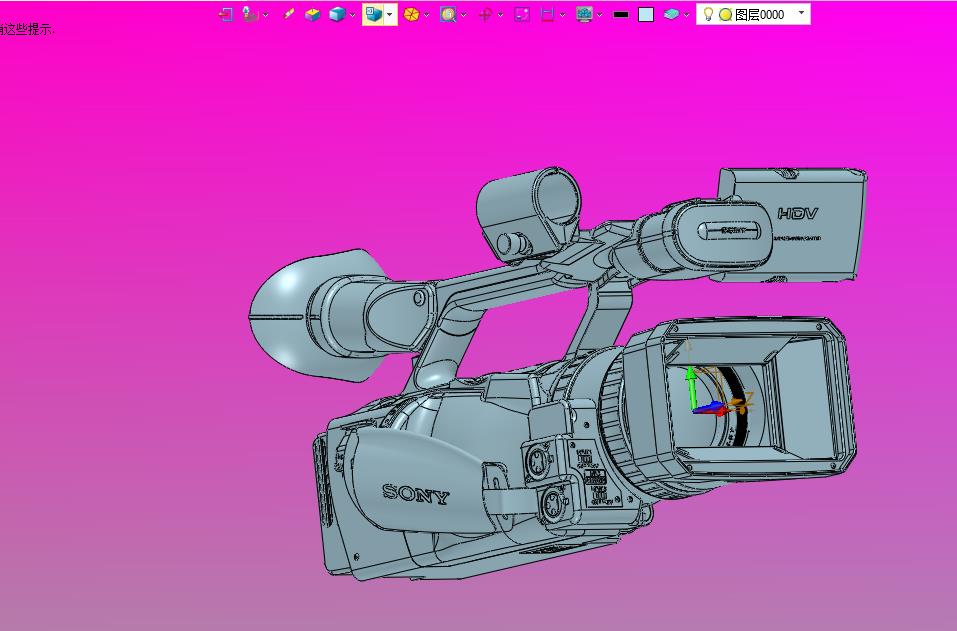Screen dimensions: 957x631
Task: Toggle the light bulb layer visibility
Action: [709, 14]
